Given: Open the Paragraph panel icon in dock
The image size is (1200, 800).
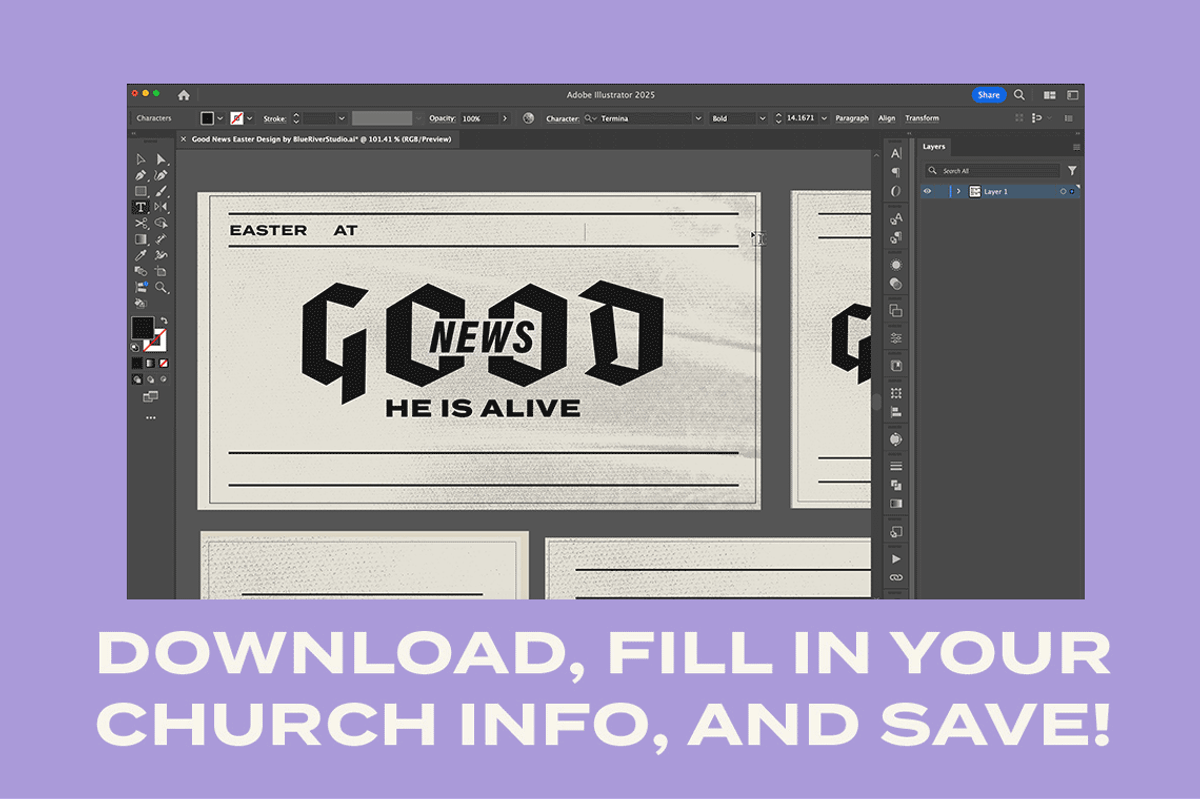Looking at the screenshot, I should (x=895, y=171).
